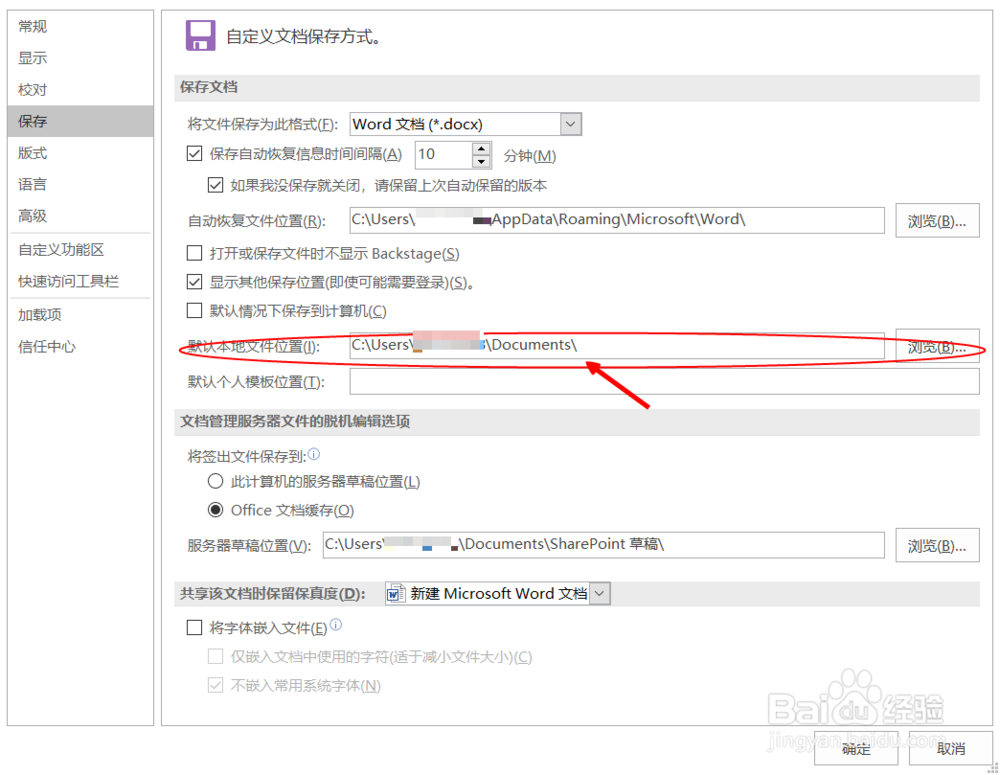
Task: Select the 保存 settings category
Action: tap(80, 121)
